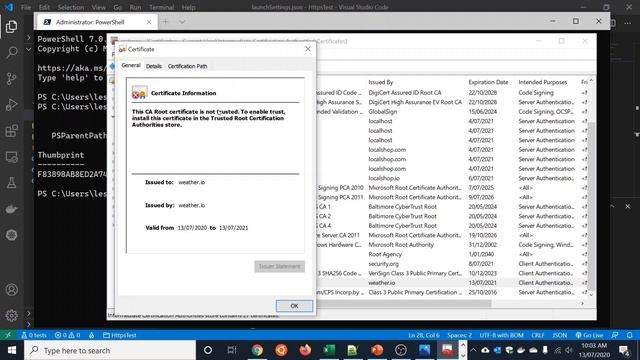Select the security.org certificate row
This screenshot has height=360, width=640.
[451, 264]
